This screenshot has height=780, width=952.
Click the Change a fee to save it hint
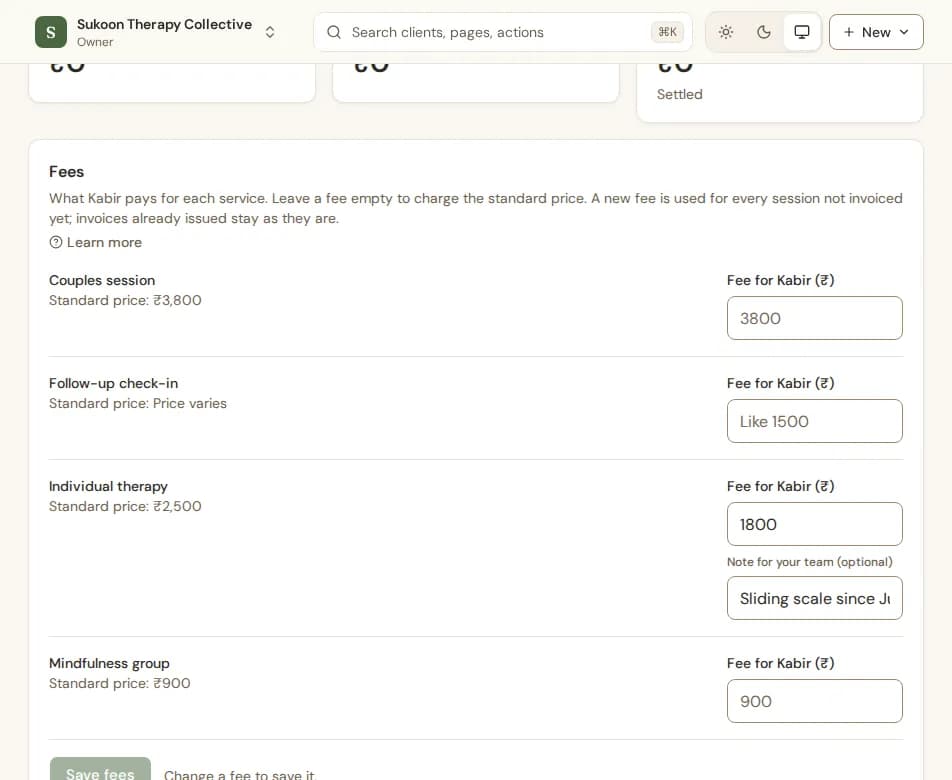coord(240,775)
